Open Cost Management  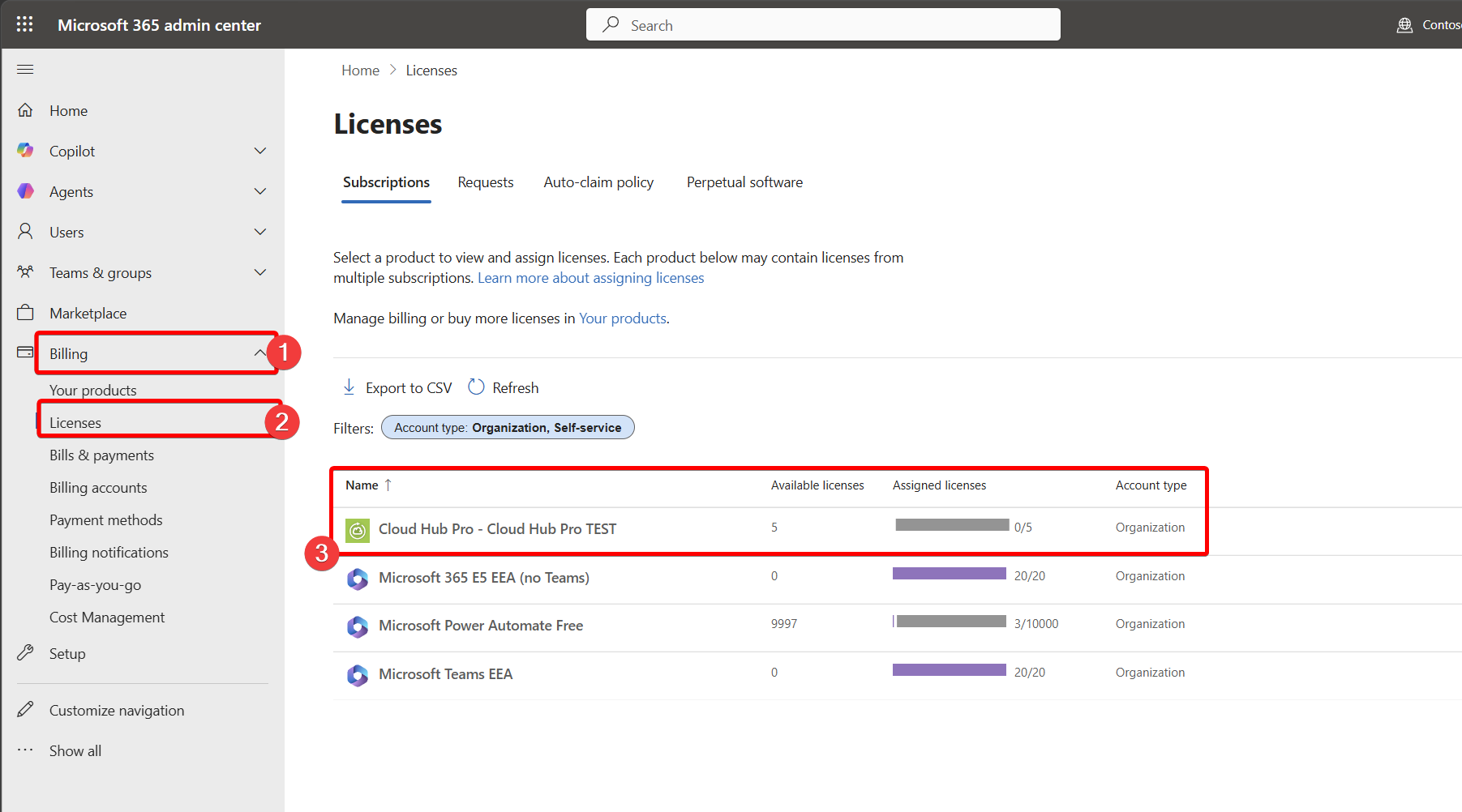click(107, 617)
